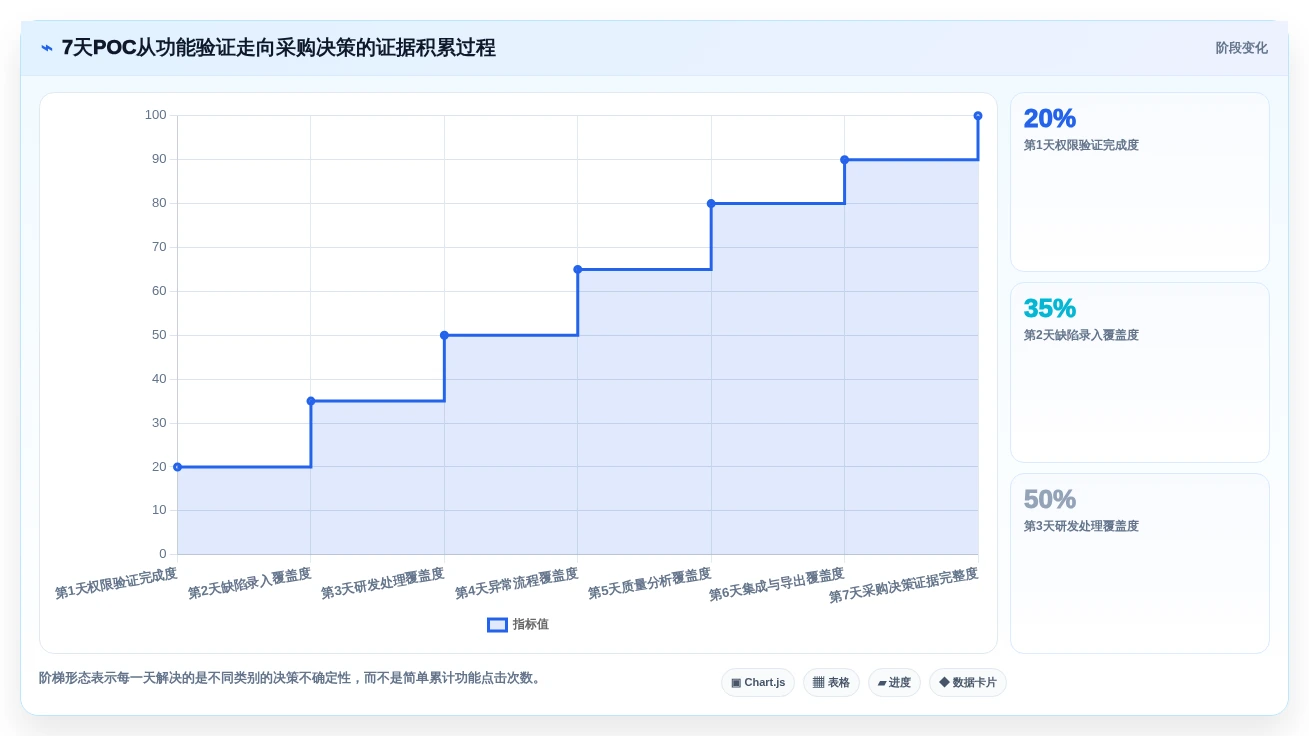Click the y-axis tick label 0
The image size is (1309, 736).
[x=163, y=554]
